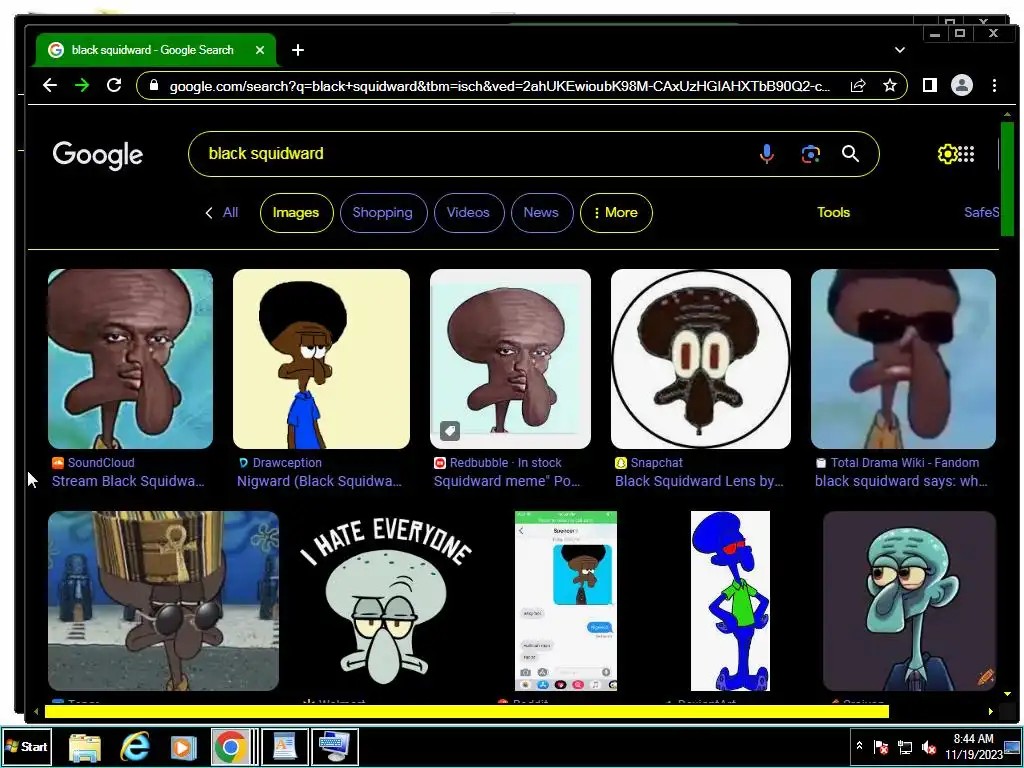Open the Google apps grid
The height and width of the screenshot is (768, 1024).
pyautogui.click(x=967, y=154)
